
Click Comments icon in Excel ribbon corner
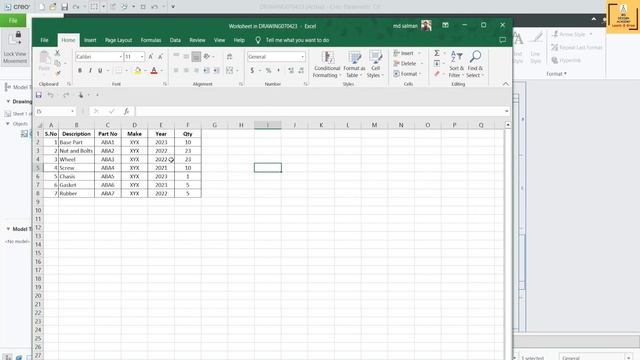(502, 40)
